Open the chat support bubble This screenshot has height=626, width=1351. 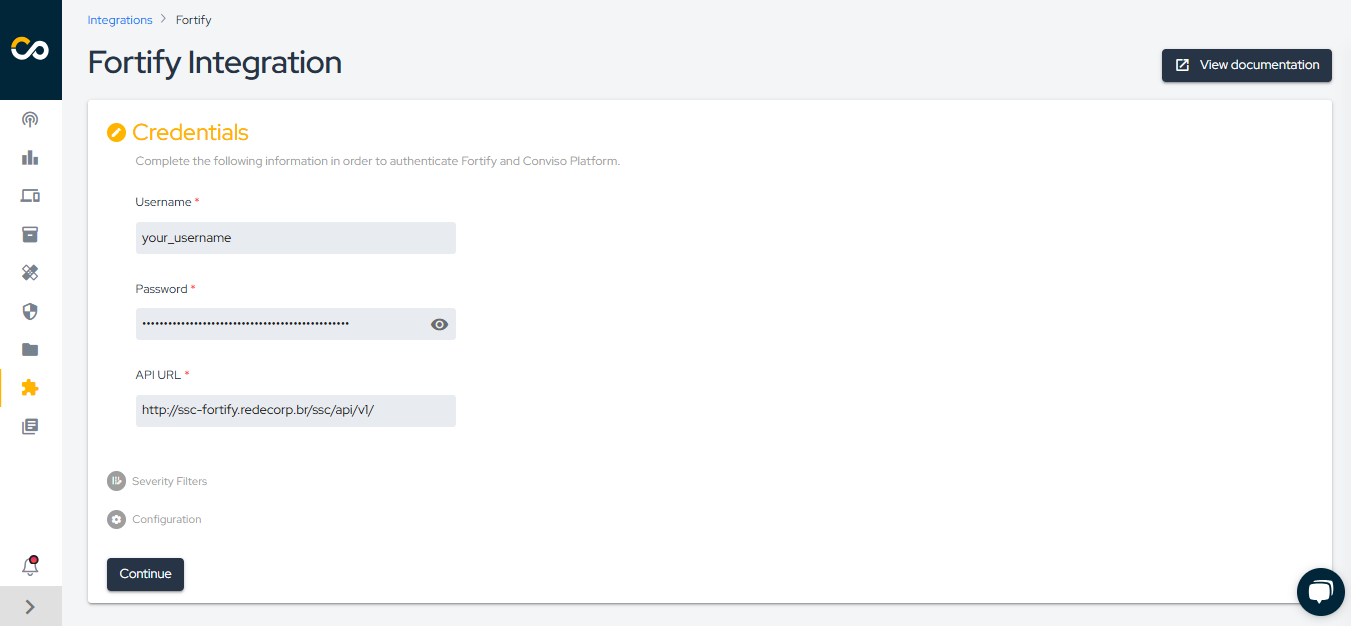(1320, 592)
